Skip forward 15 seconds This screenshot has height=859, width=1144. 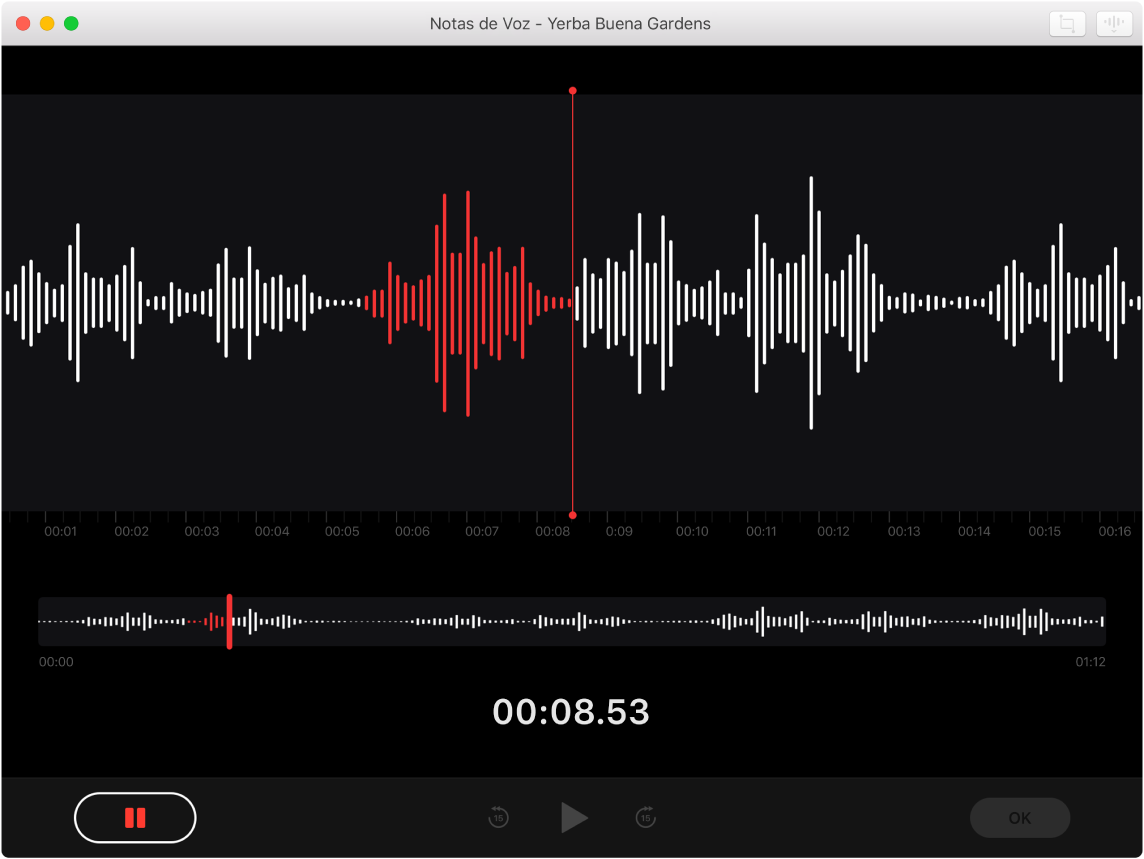[645, 818]
